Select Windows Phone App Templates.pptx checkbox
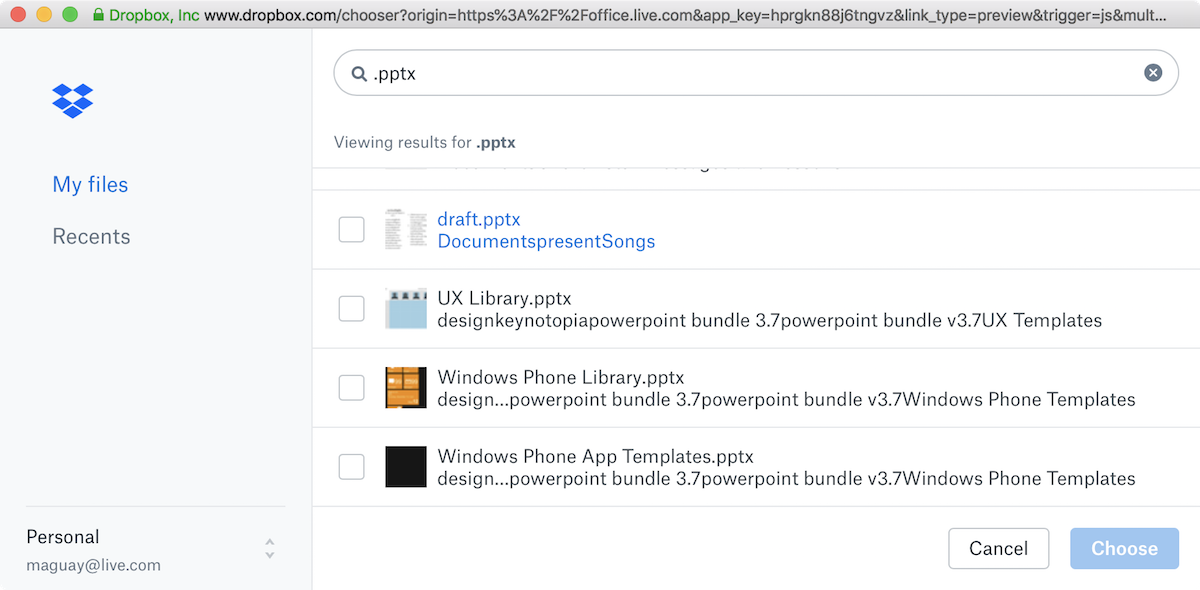The width and height of the screenshot is (1200, 590). [x=351, y=467]
